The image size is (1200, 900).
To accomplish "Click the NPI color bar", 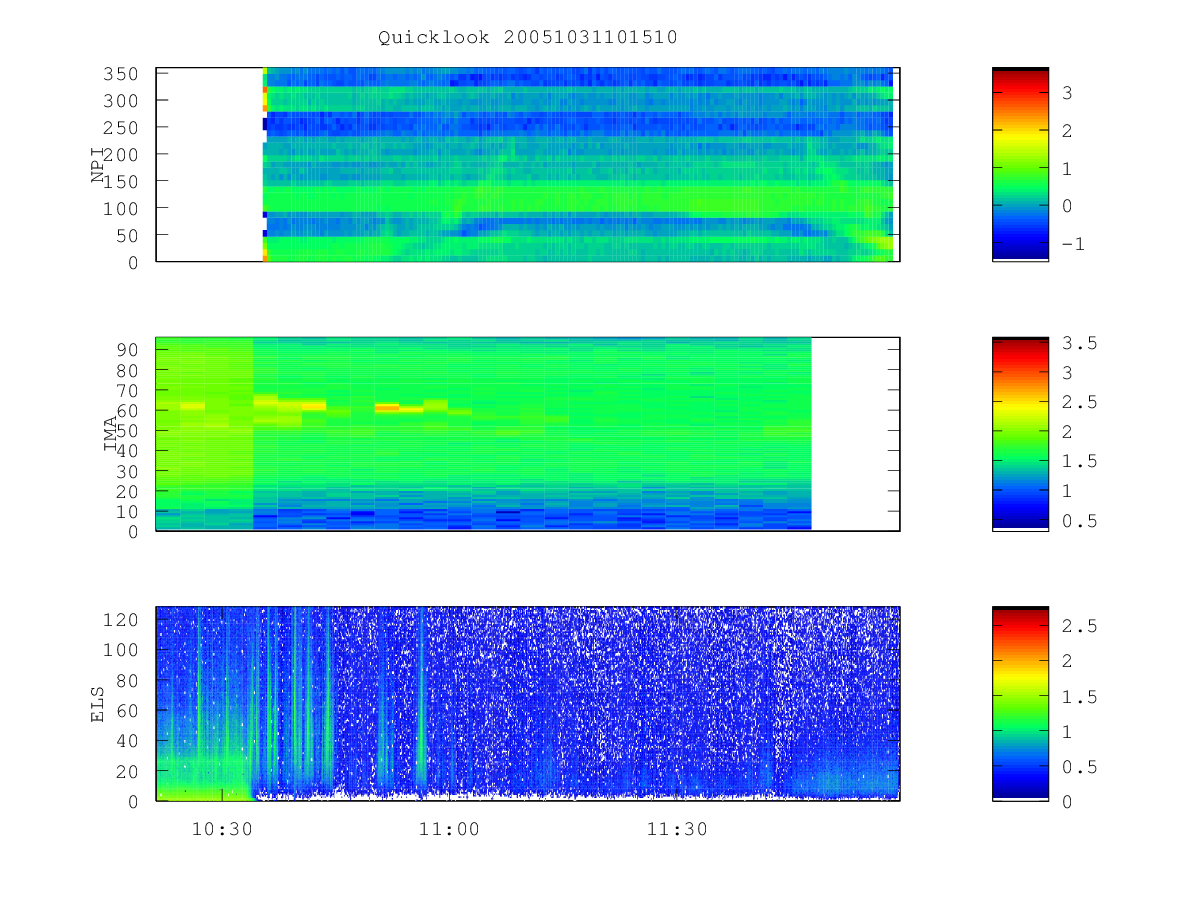I will [x=1020, y=164].
